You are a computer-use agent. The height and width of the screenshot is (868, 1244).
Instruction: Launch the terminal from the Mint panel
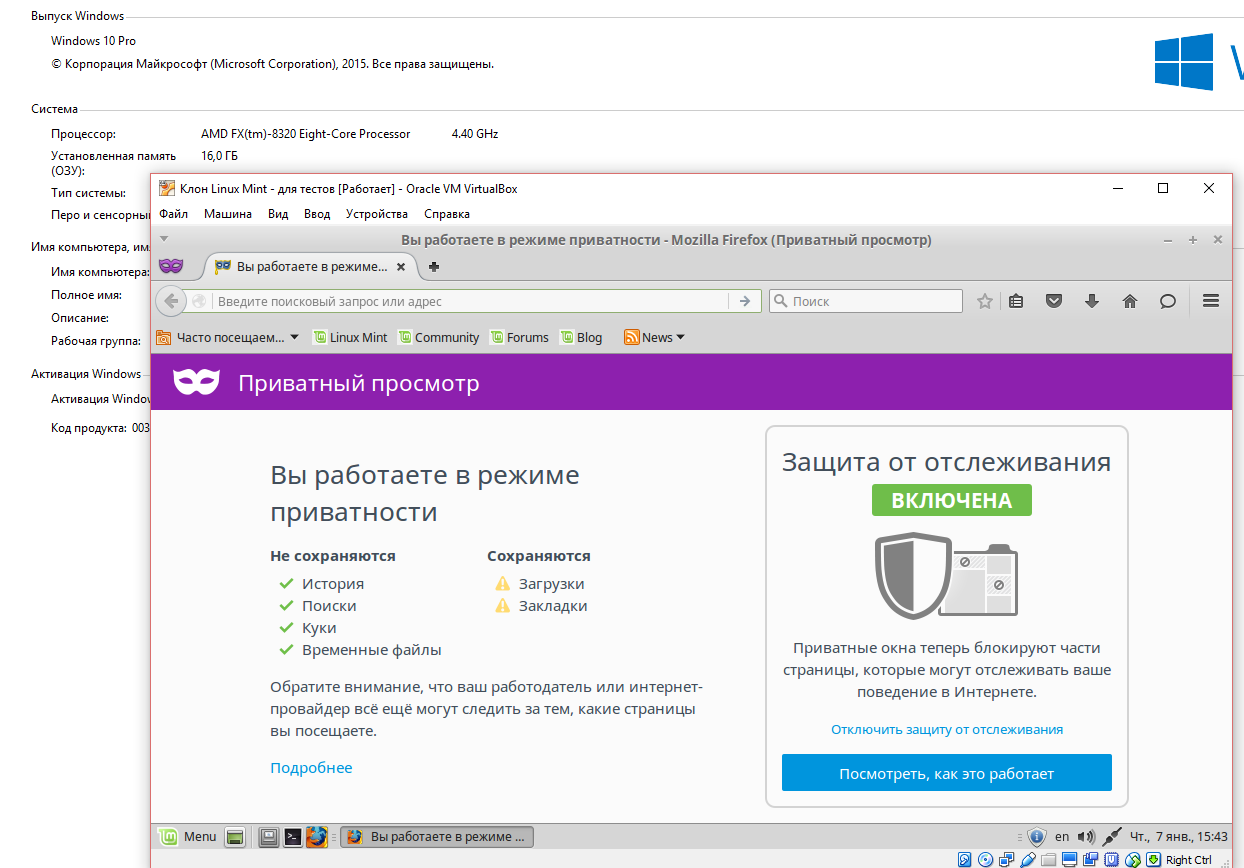coord(293,836)
